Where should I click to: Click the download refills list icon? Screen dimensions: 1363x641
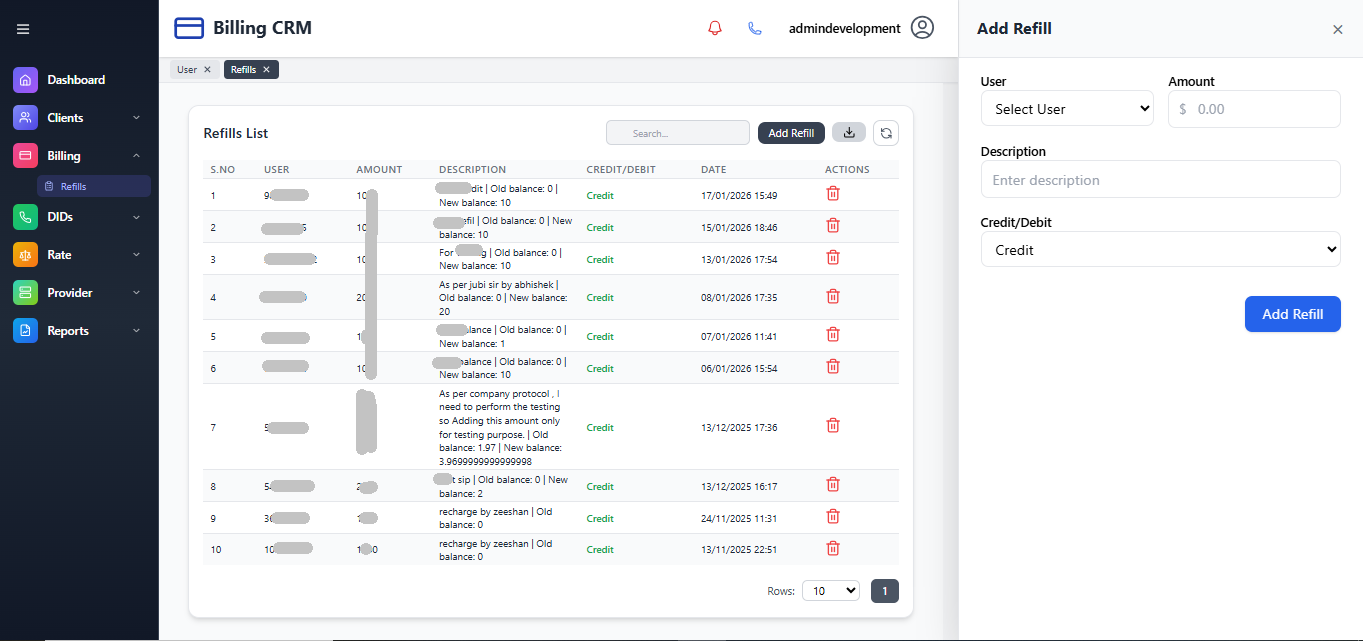(x=848, y=133)
